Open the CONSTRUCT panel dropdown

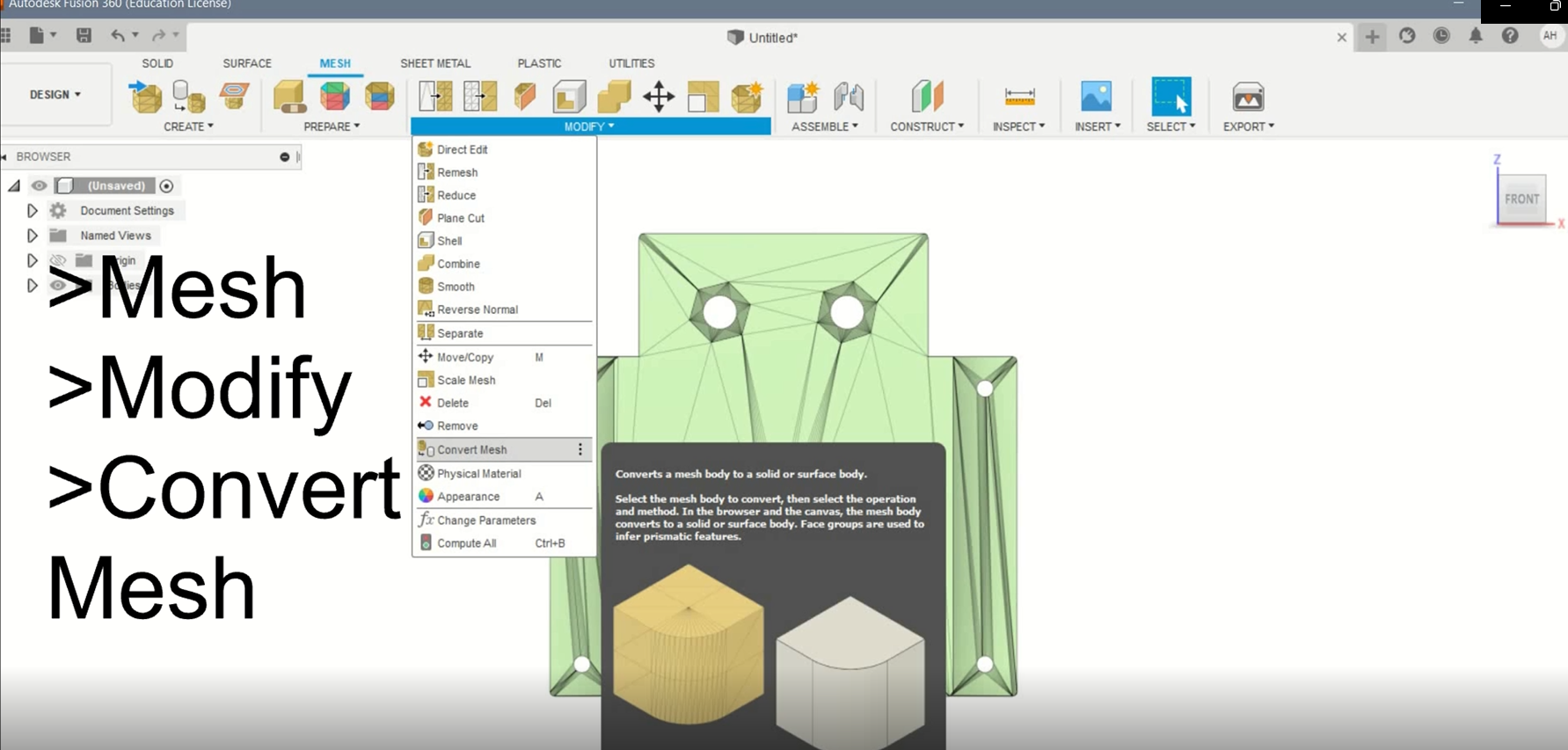pyautogui.click(x=927, y=127)
